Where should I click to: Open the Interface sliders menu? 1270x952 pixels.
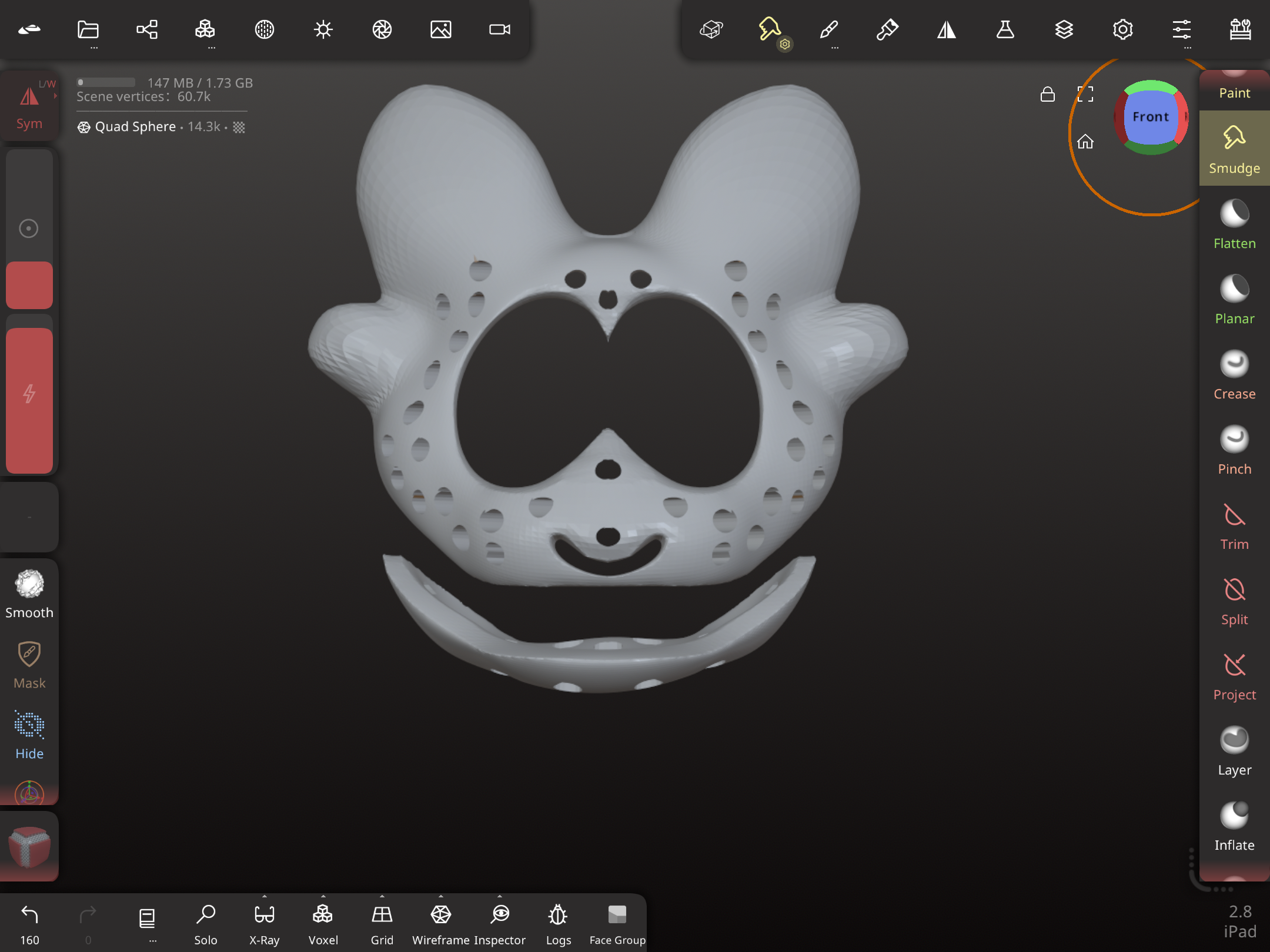click(1182, 29)
